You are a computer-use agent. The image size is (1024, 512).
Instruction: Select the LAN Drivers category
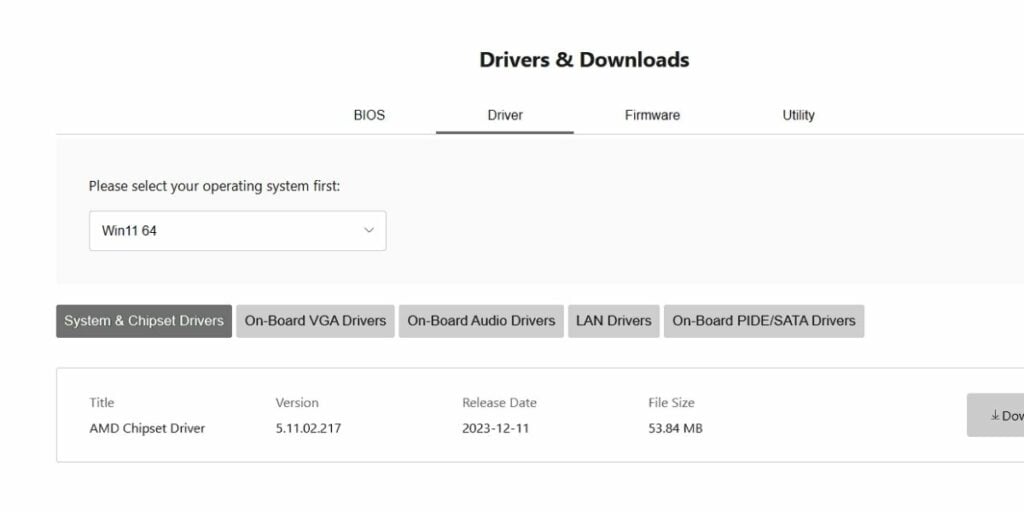tap(613, 321)
